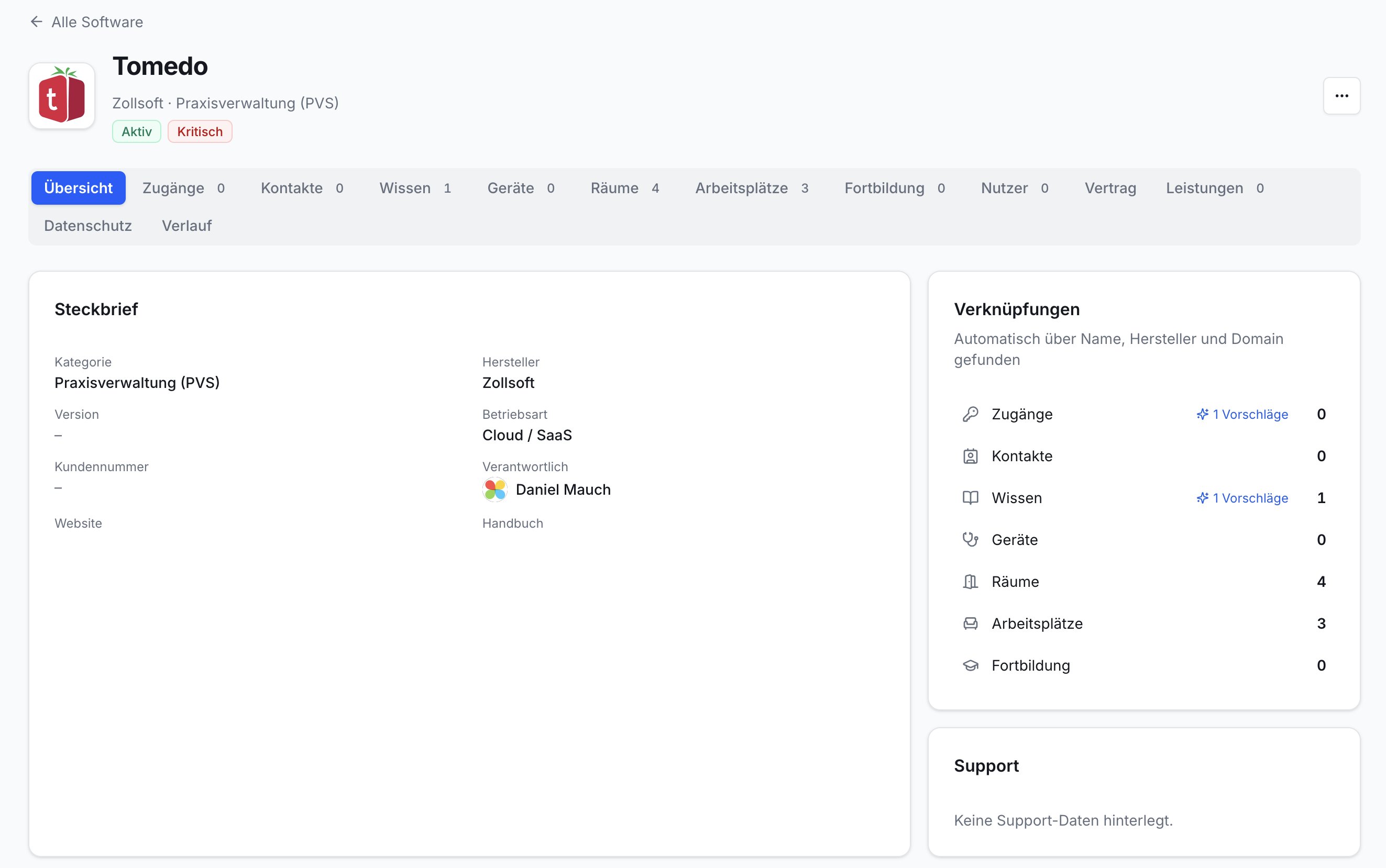This screenshot has height=868, width=1386.
Task: Click the sparkle icon in the Wissen suggestions
Action: [1202, 498]
